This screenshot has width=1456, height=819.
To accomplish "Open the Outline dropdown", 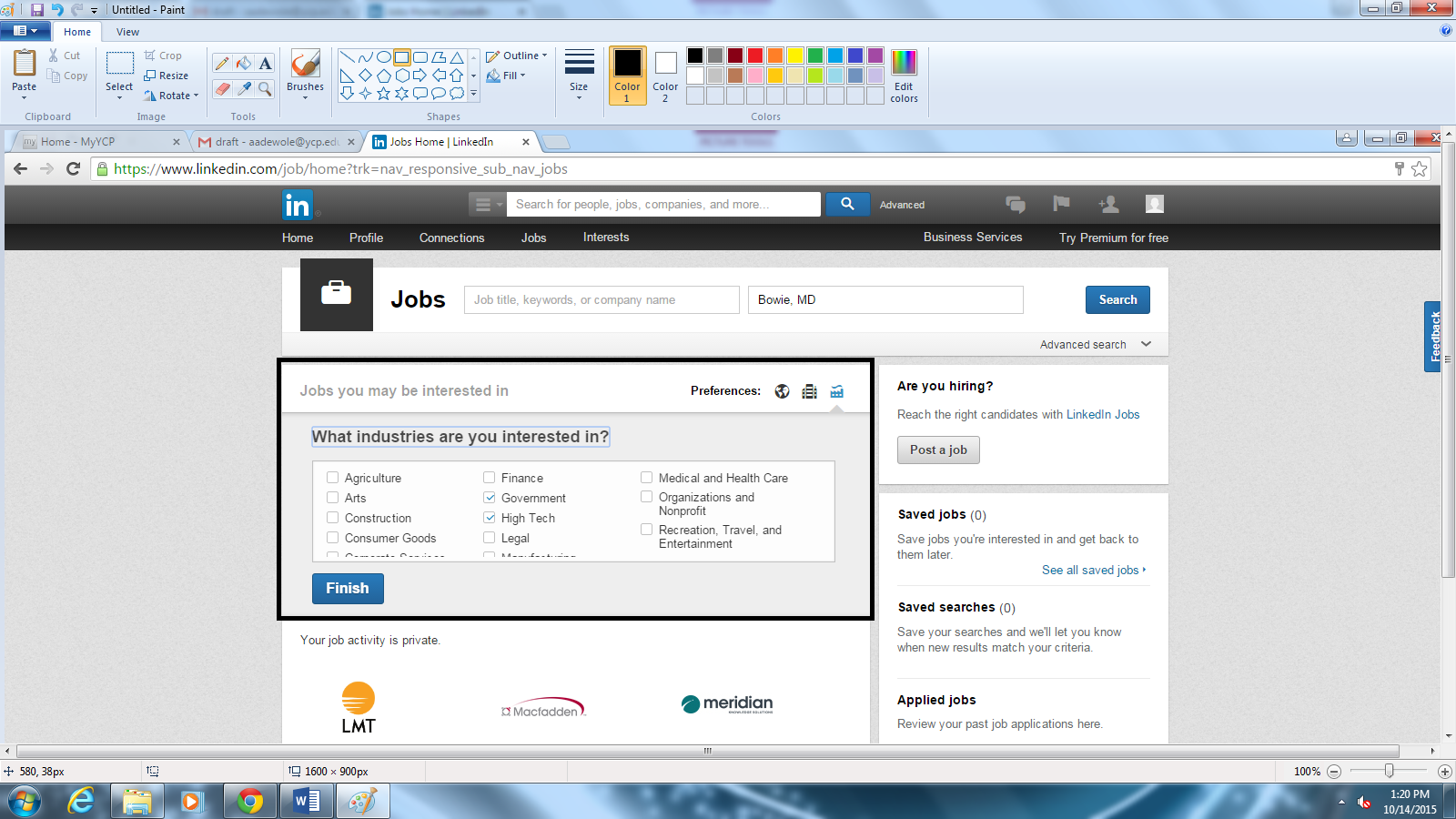I will click(517, 56).
